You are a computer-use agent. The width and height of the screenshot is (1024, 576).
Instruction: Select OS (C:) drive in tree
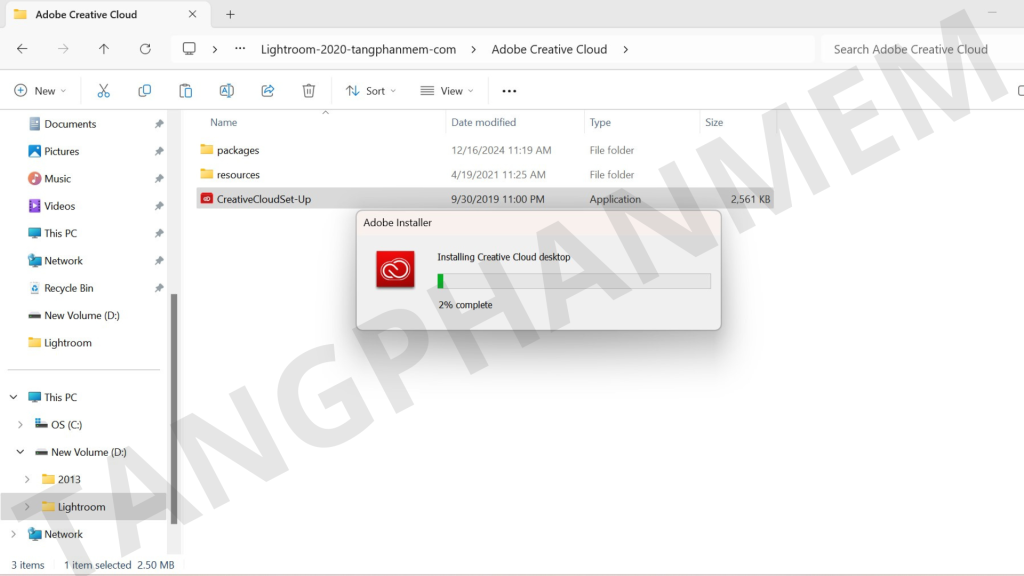pos(67,424)
